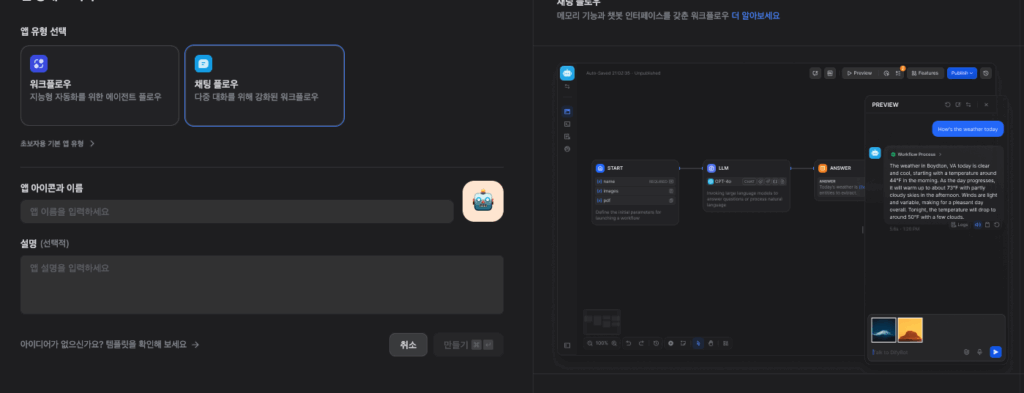Viewport: 1024px width, 393px height.
Task: Select the pointer mode icon in canvas toolbar
Action: tap(698, 343)
